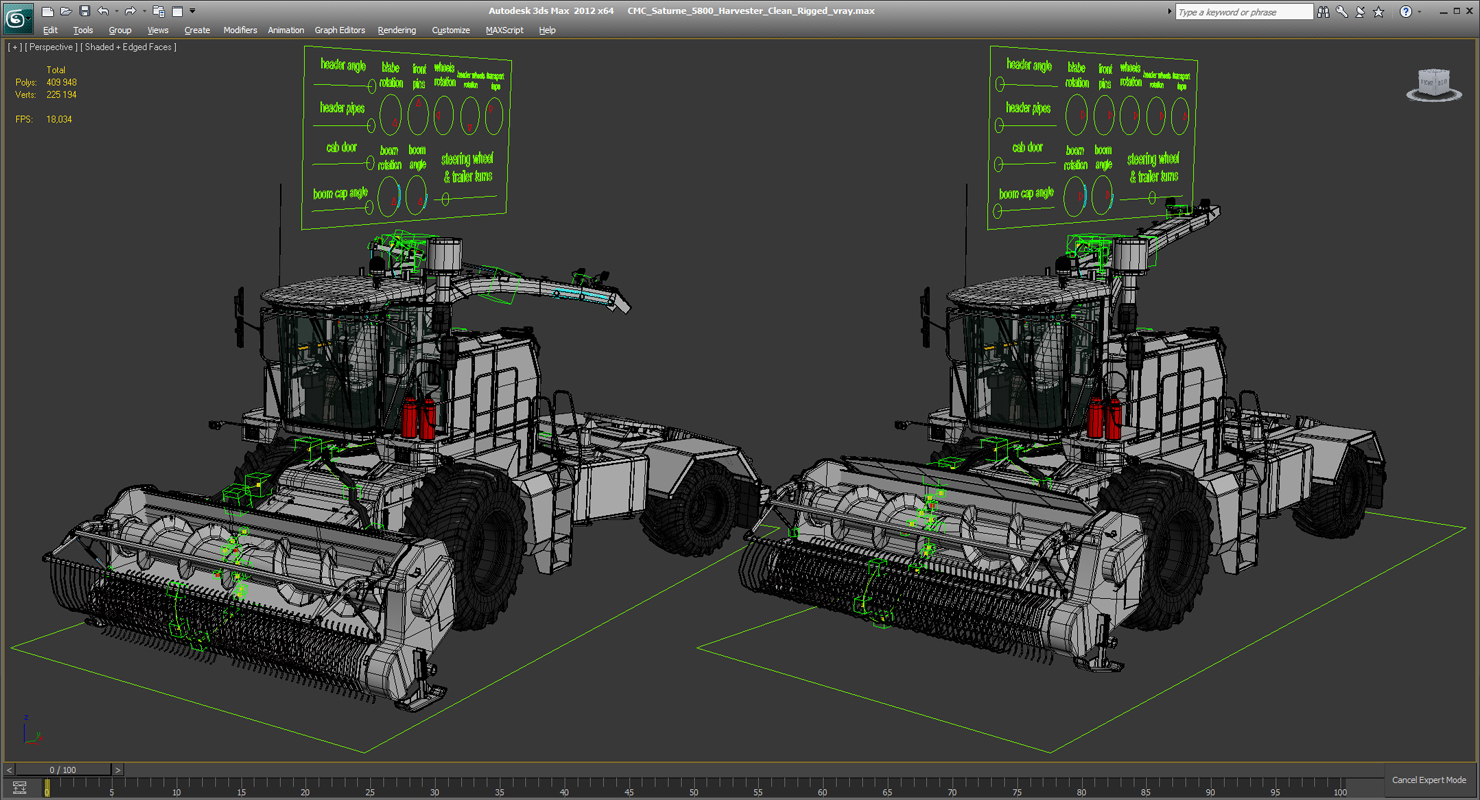Open the Rendering menu
Screen dimensions: 1480x800
click(397, 30)
